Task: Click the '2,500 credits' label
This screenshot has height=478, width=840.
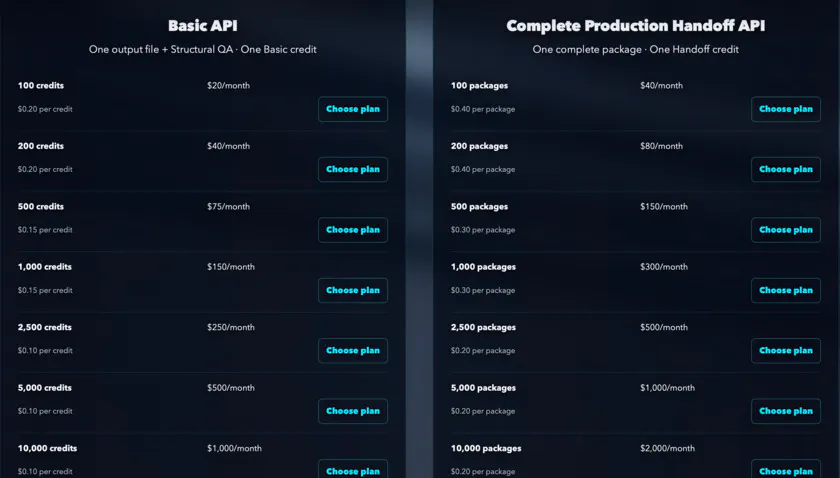Action: [x=44, y=327]
